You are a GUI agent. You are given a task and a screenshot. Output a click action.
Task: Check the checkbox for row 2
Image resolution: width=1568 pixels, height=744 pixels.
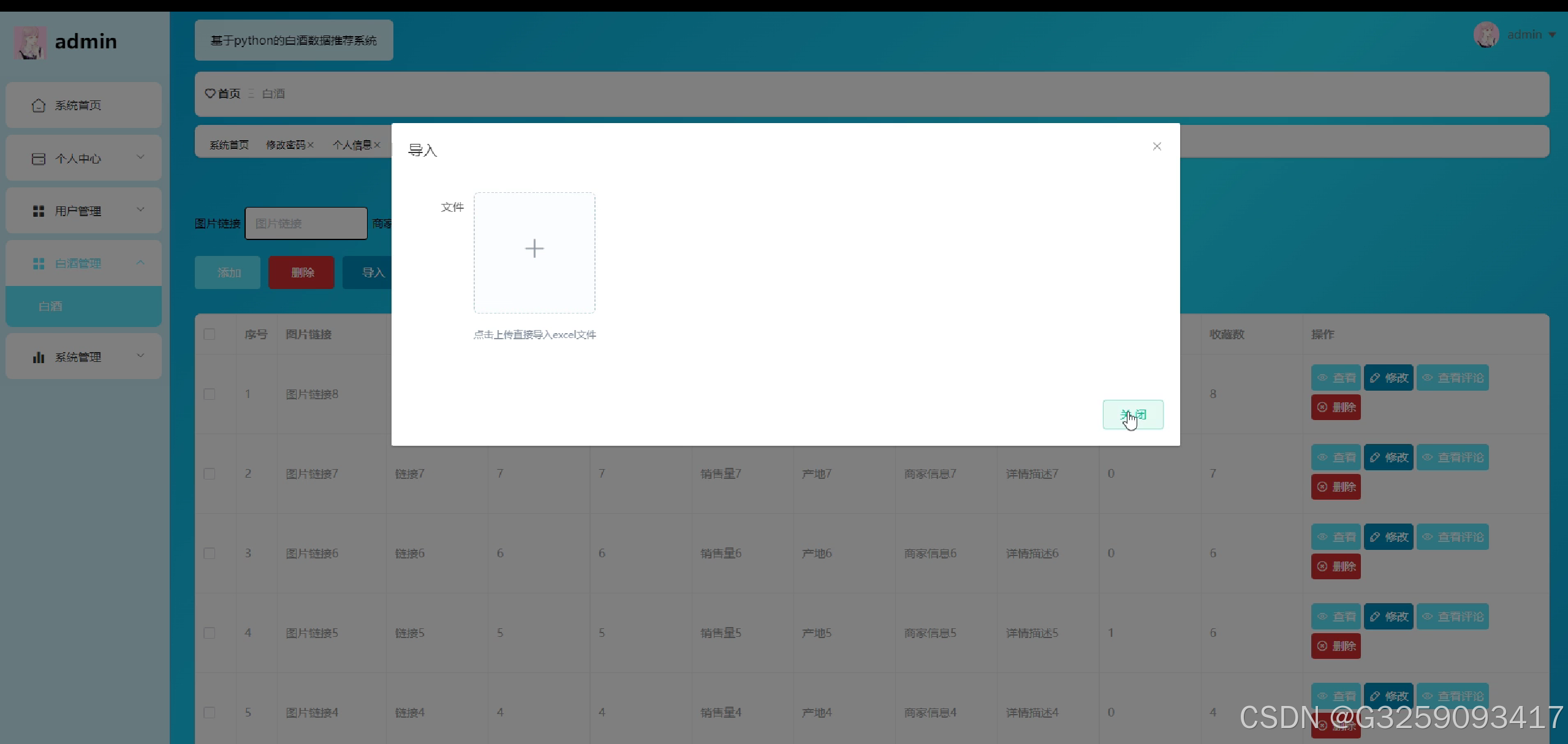click(x=210, y=474)
